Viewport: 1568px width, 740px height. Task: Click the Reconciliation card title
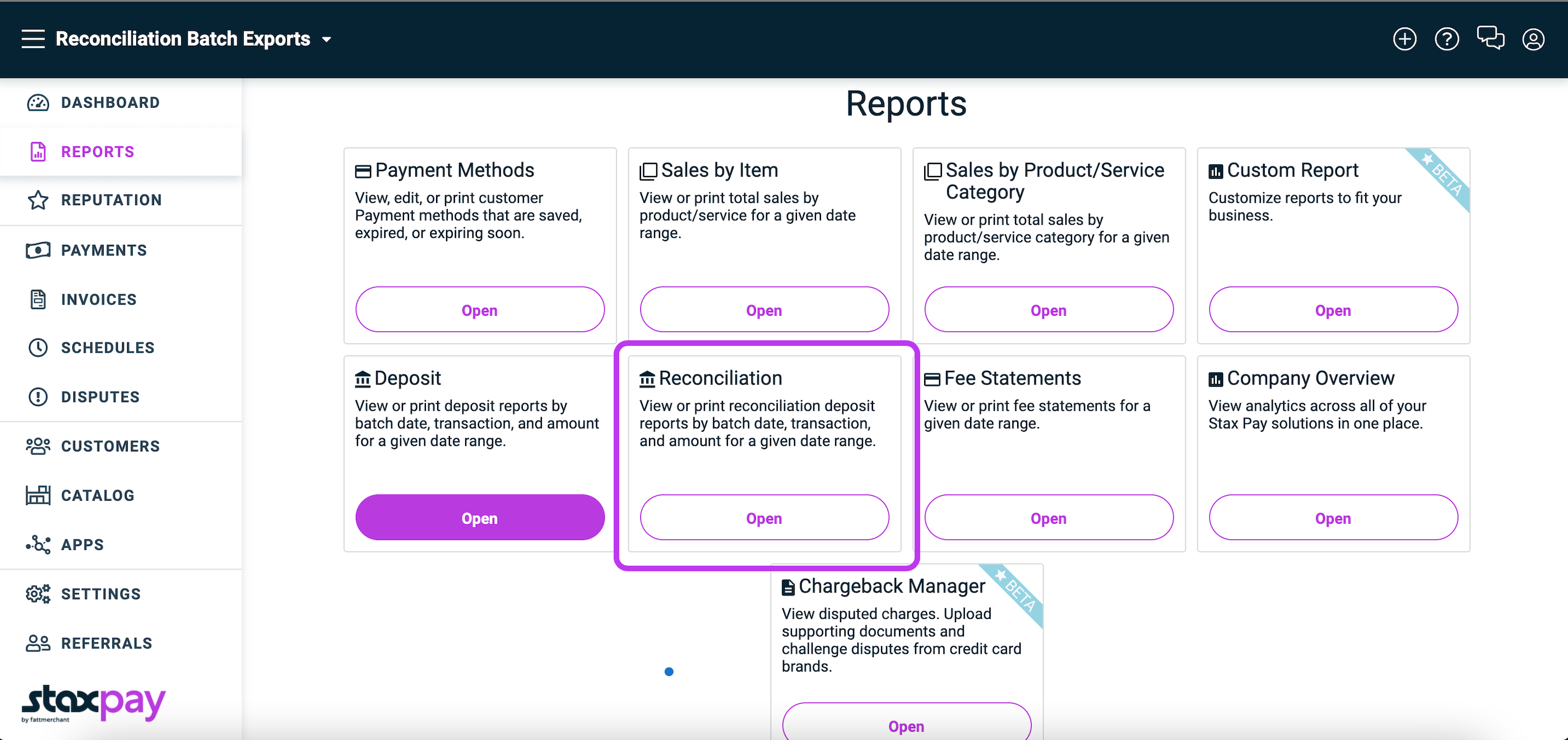tap(720, 378)
